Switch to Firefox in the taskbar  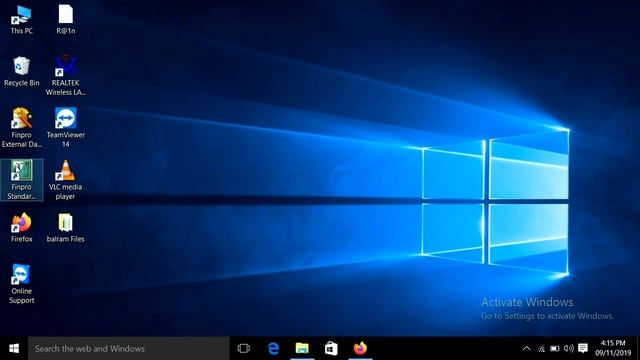[x=360, y=349]
